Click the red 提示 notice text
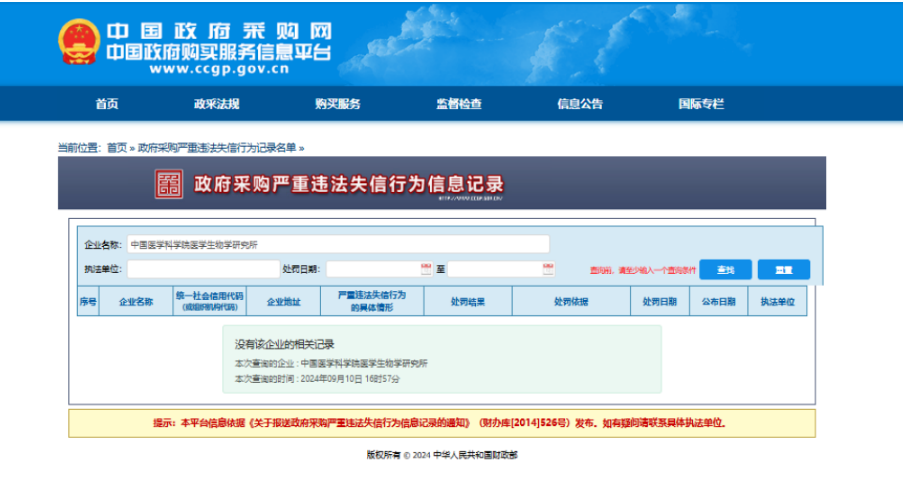 pos(440,423)
